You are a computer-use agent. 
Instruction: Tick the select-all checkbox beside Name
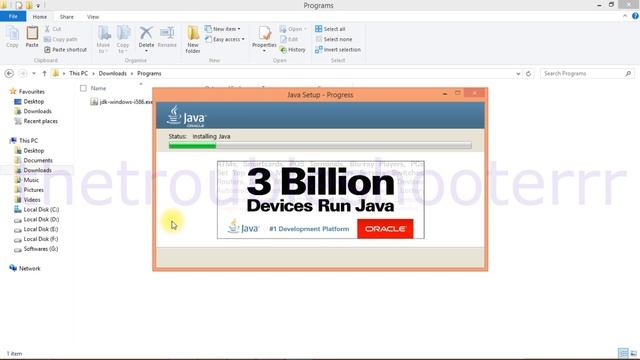(x=83, y=88)
